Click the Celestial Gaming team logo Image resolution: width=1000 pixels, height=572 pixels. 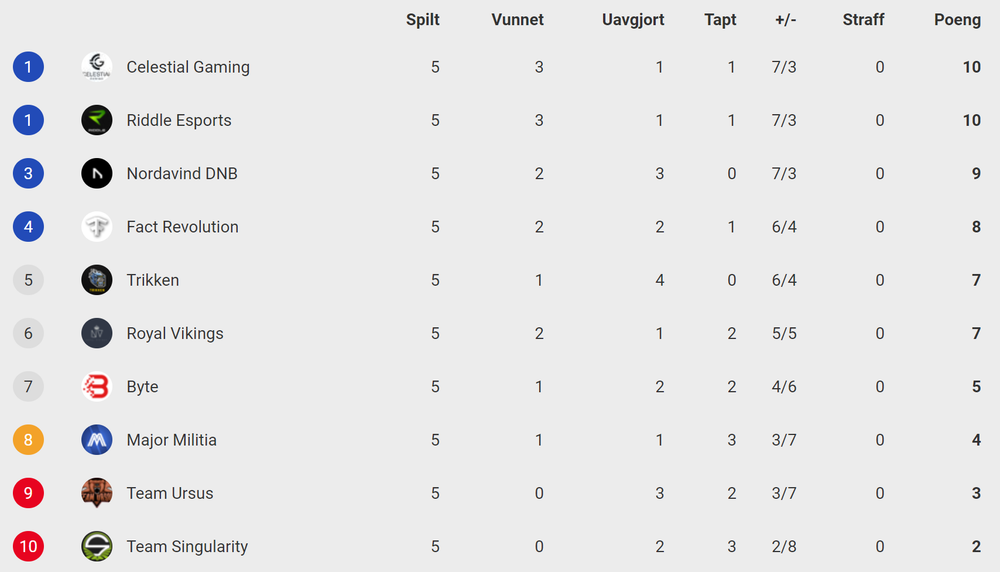[x=97, y=67]
